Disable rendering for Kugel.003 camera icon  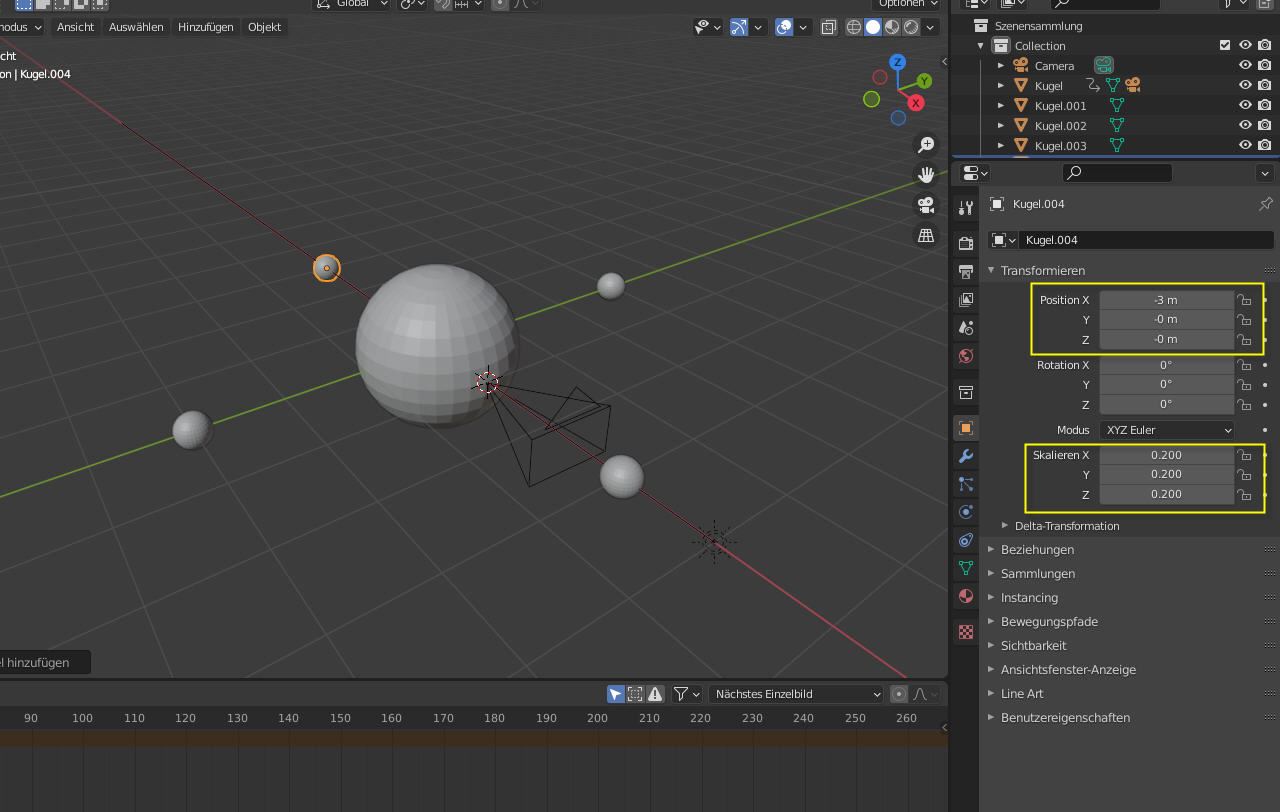click(x=1265, y=146)
